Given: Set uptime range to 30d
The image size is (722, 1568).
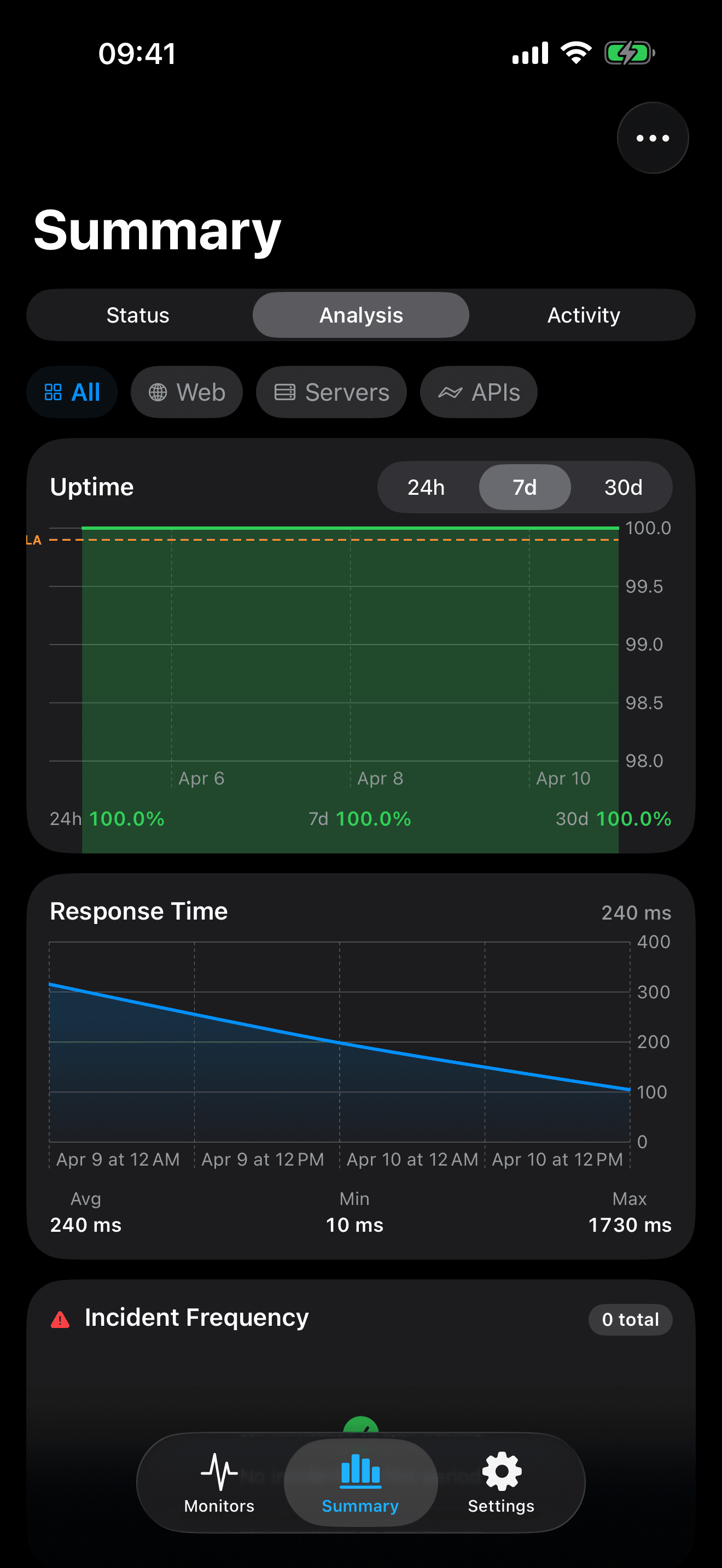Looking at the screenshot, I should (624, 487).
